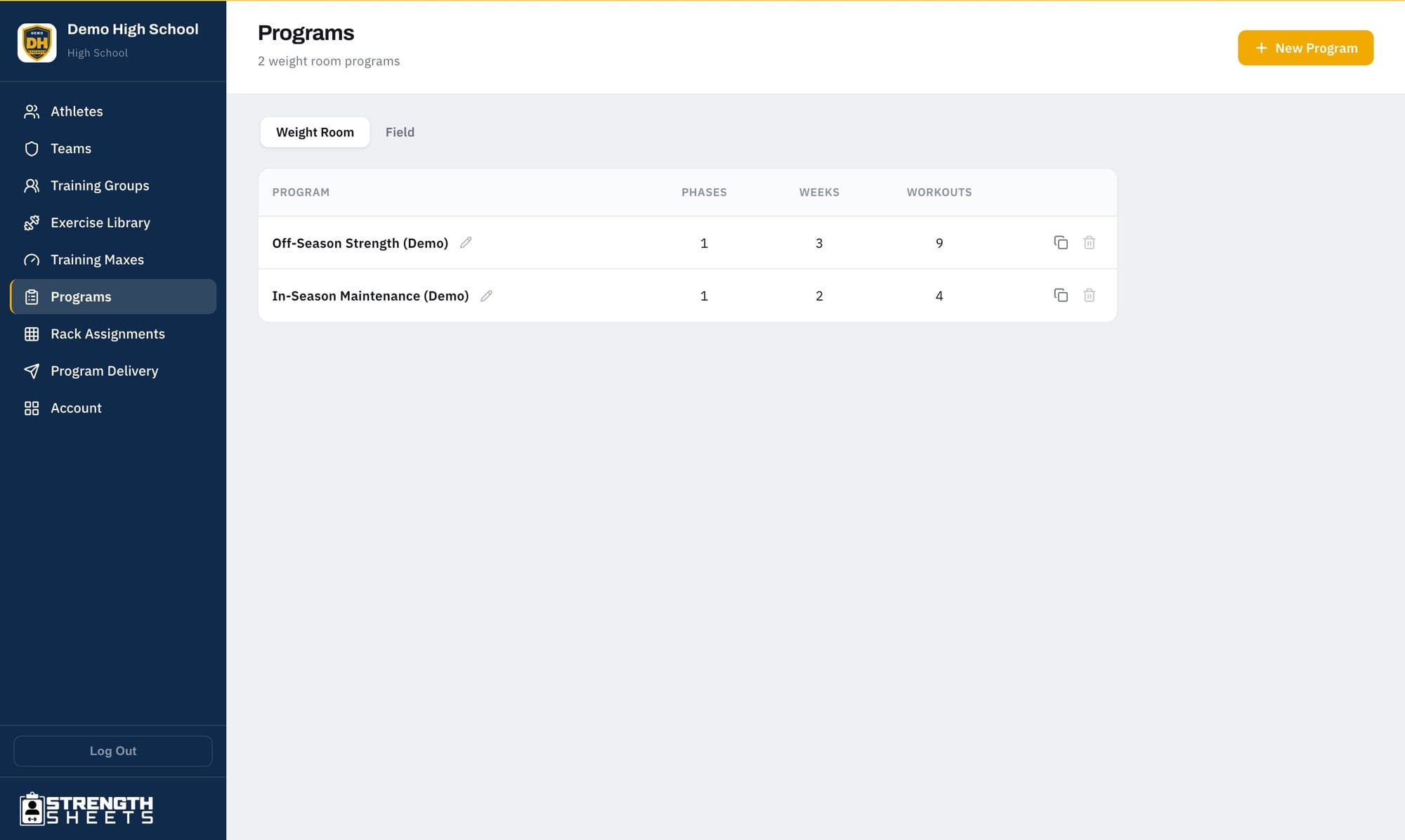This screenshot has width=1405, height=840.
Task: Click weeks value 3 for Off-Season Strength
Action: (x=819, y=243)
